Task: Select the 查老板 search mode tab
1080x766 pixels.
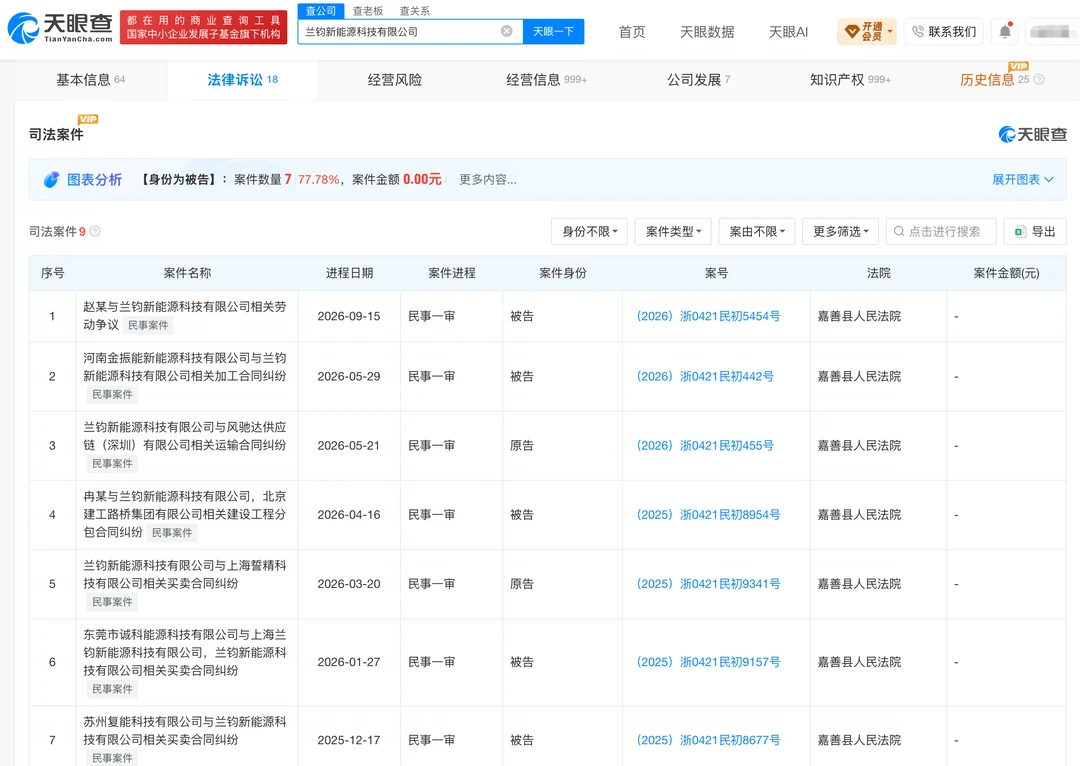Action: [x=368, y=11]
